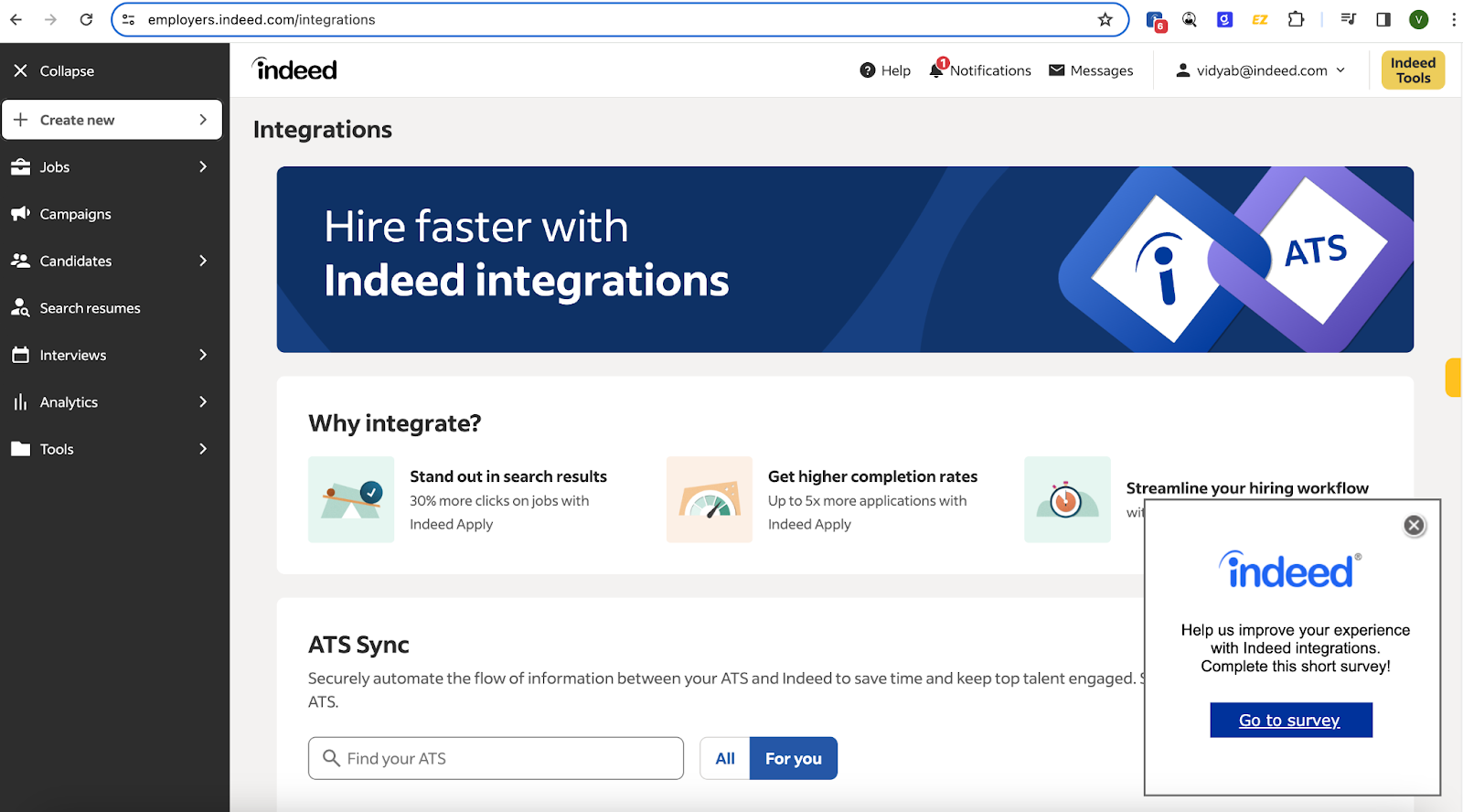Click the plus icon beside Create new
Image resolution: width=1463 pixels, height=812 pixels.
[x=21, y=120]
